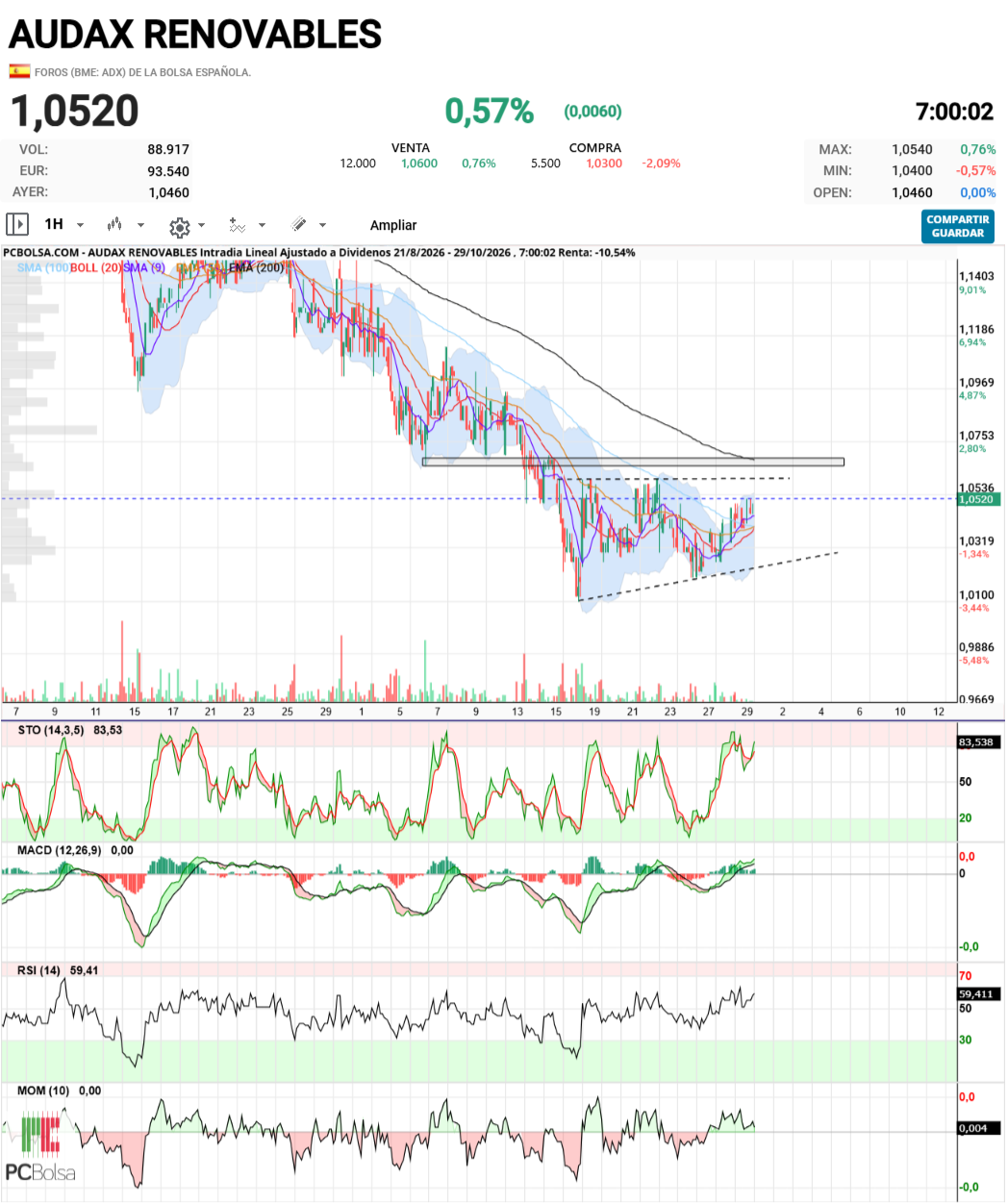This screenshot has height=1203, width=1008.
Task: Click the VOL value 88.917
Action: [x=168, y=150]
